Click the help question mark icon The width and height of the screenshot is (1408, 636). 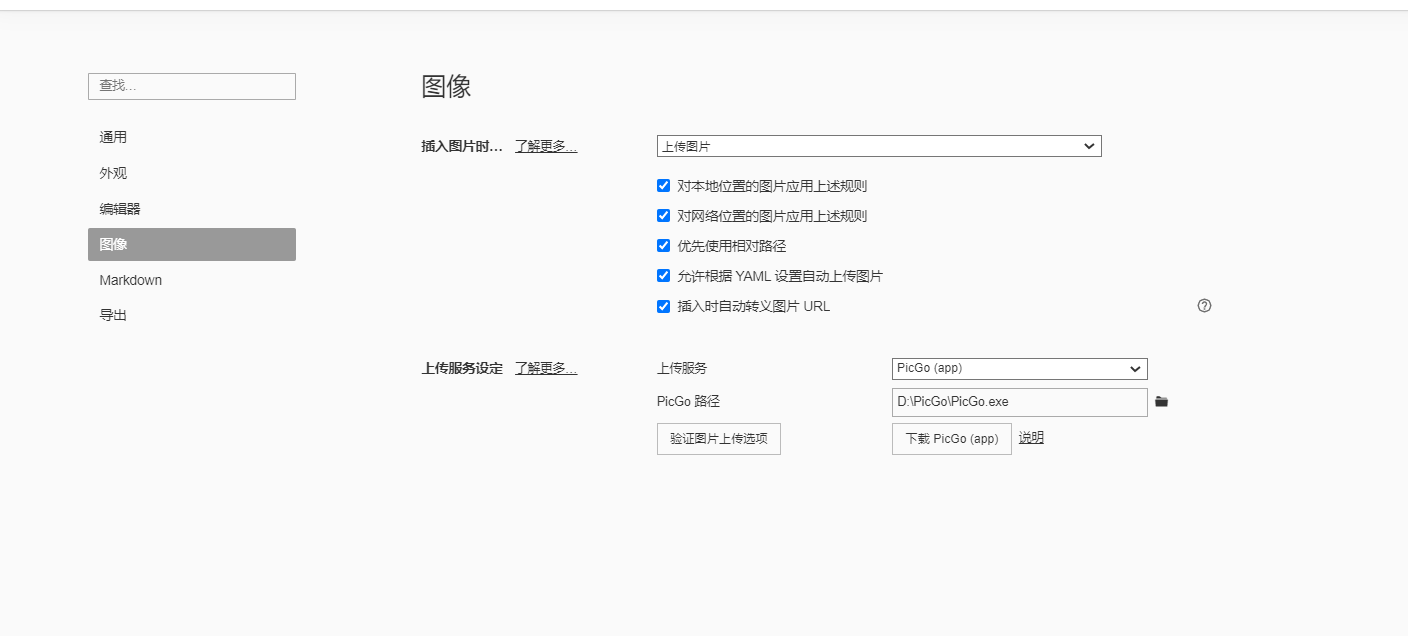pos(1204,306)
